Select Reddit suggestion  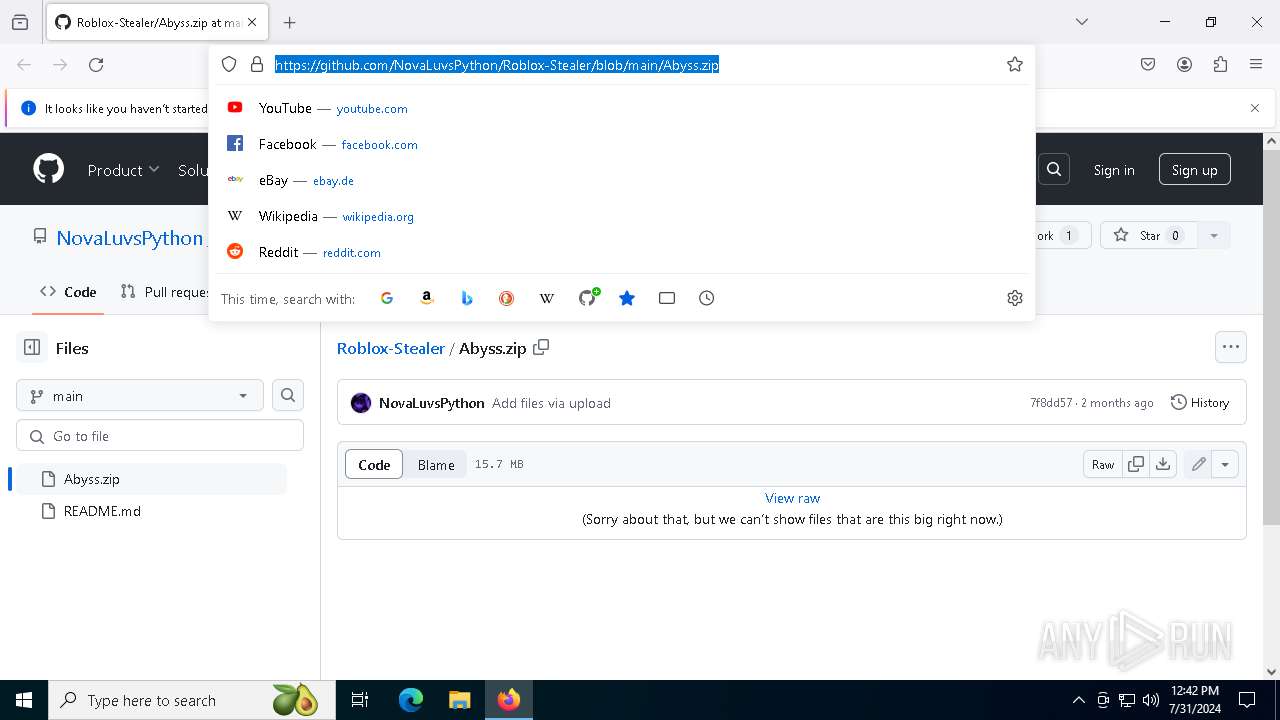point(622,252)
